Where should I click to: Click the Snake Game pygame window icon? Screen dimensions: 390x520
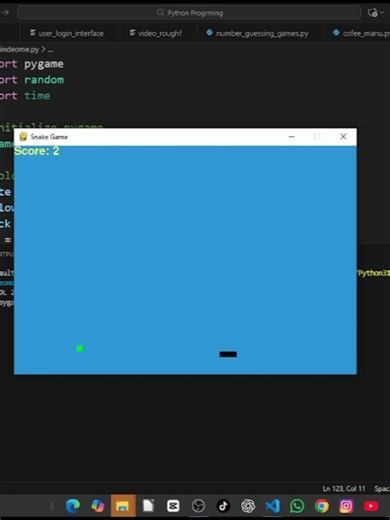23,137
